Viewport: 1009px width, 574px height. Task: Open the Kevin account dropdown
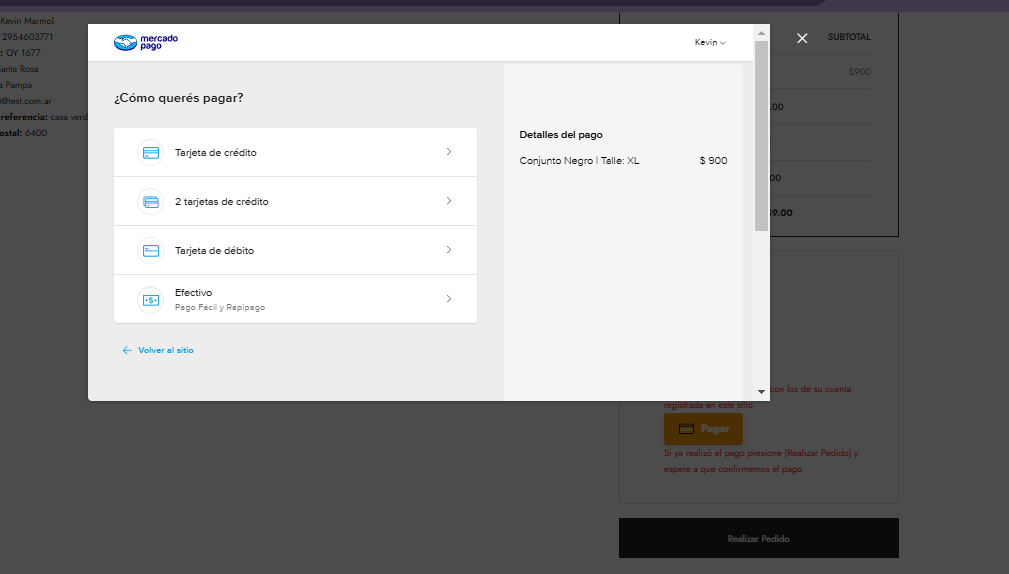(710, 42)
